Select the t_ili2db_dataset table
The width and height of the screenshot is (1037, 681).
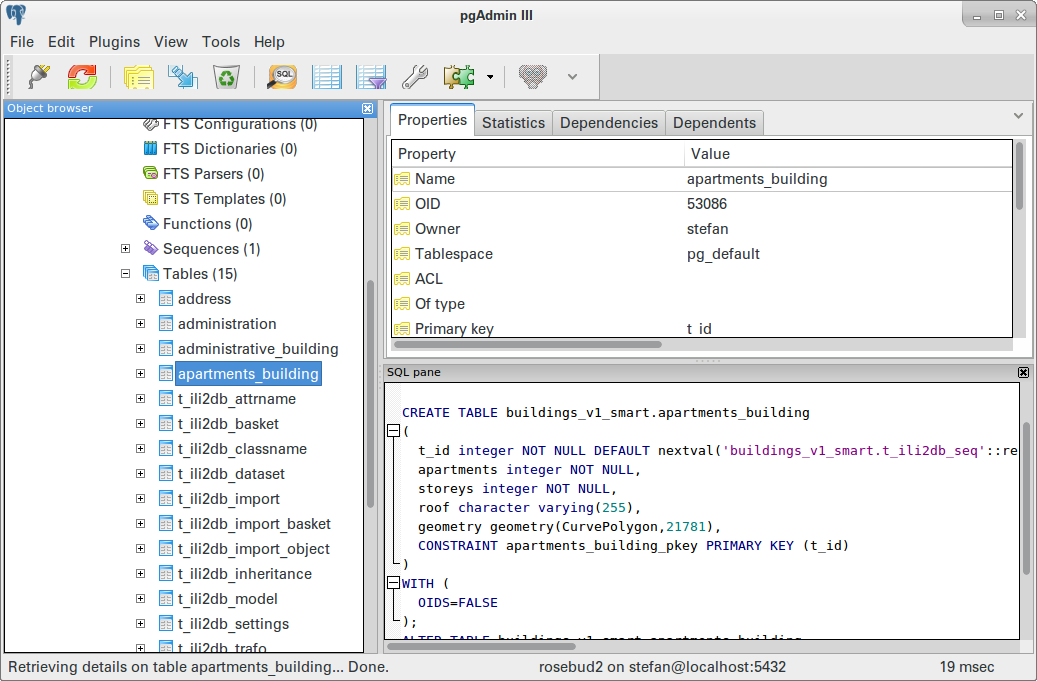(x=231, y=474)
